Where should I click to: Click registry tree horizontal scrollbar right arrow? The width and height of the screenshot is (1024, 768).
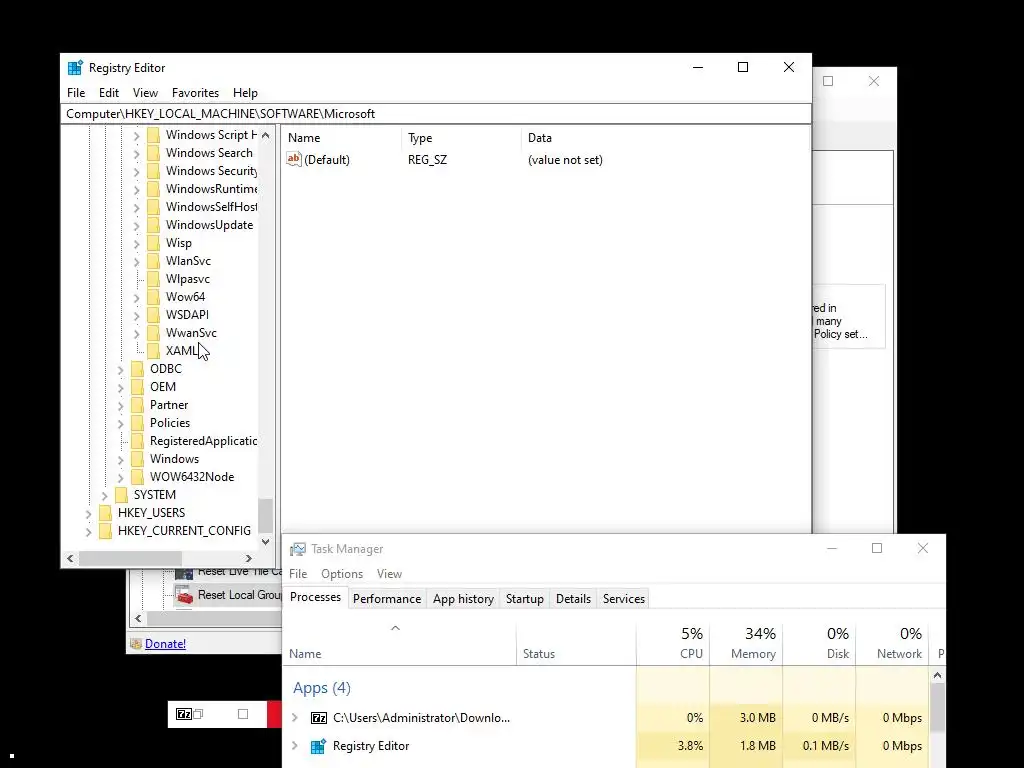coord(248,558)
